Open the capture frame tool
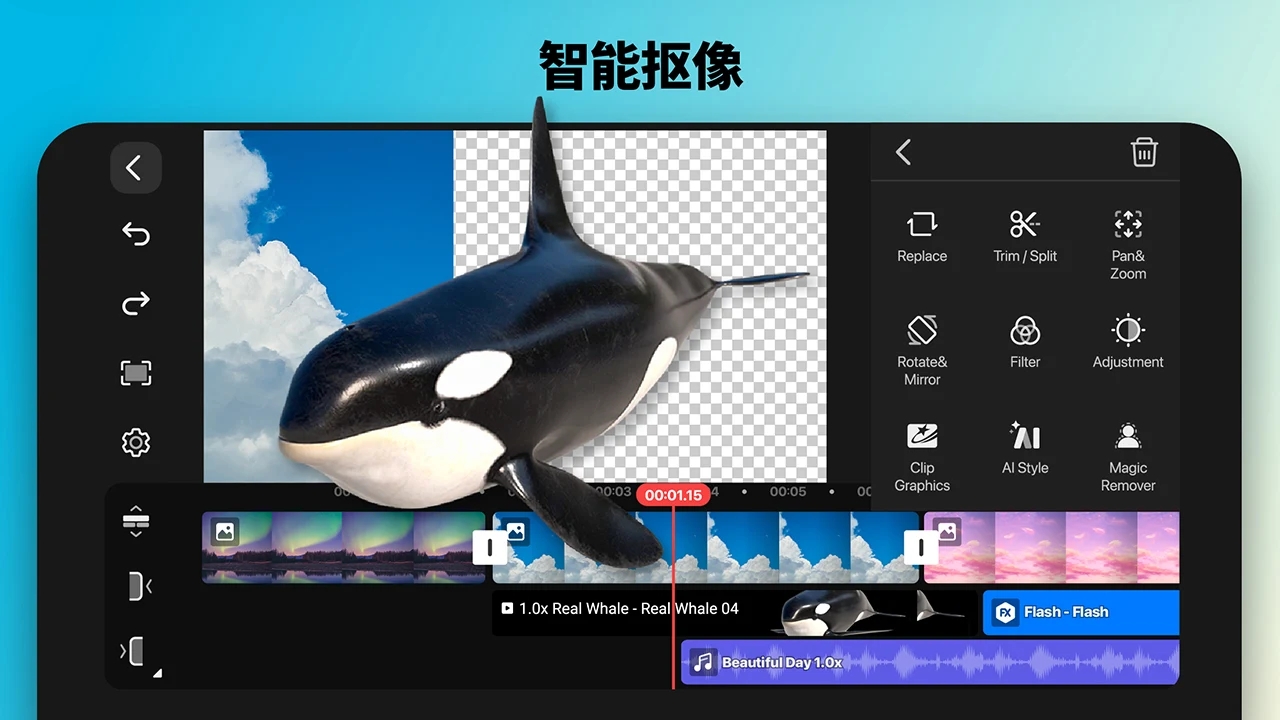 tap(135, 373)
